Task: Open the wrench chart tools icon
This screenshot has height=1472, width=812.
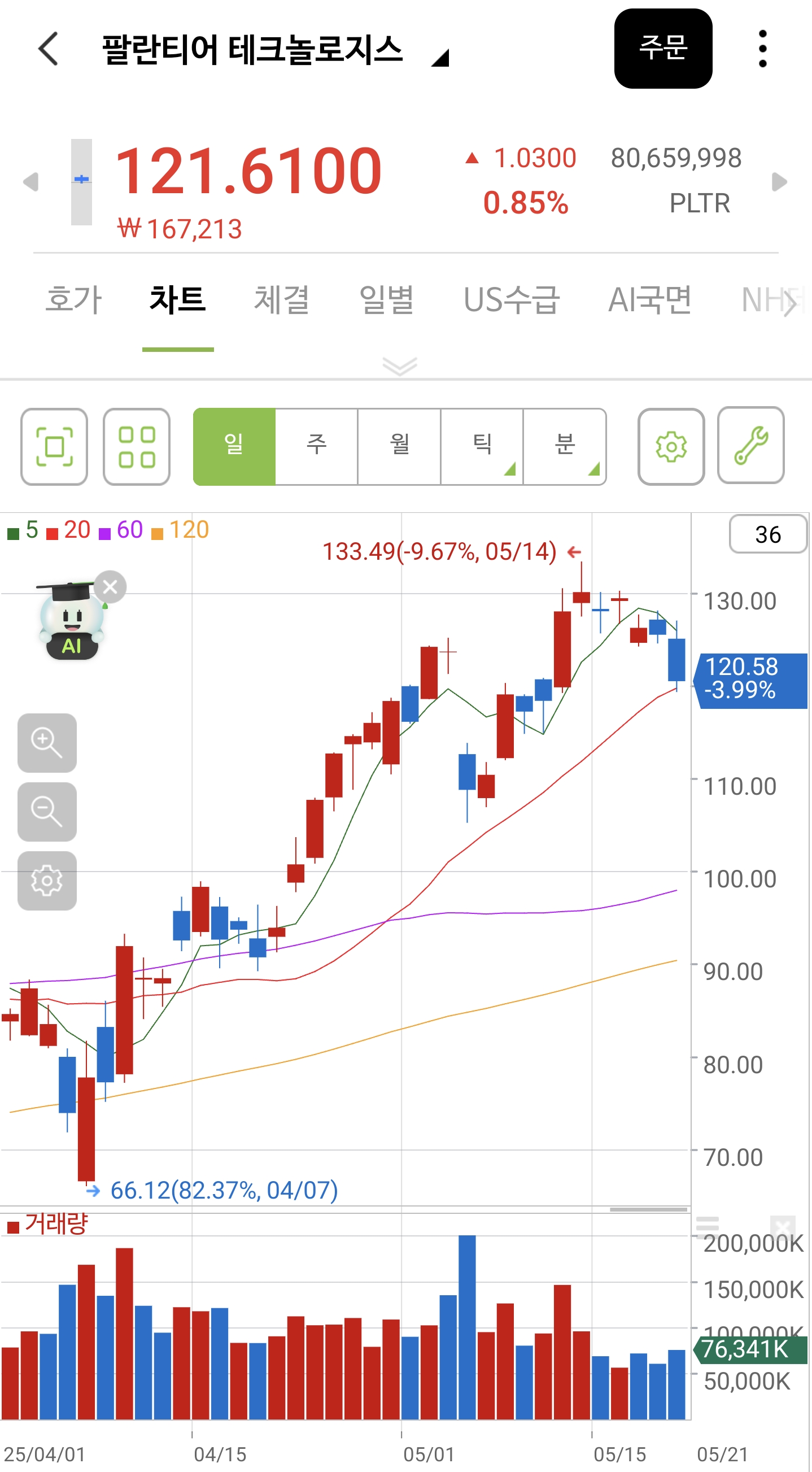Action: [x=751, y=445]
